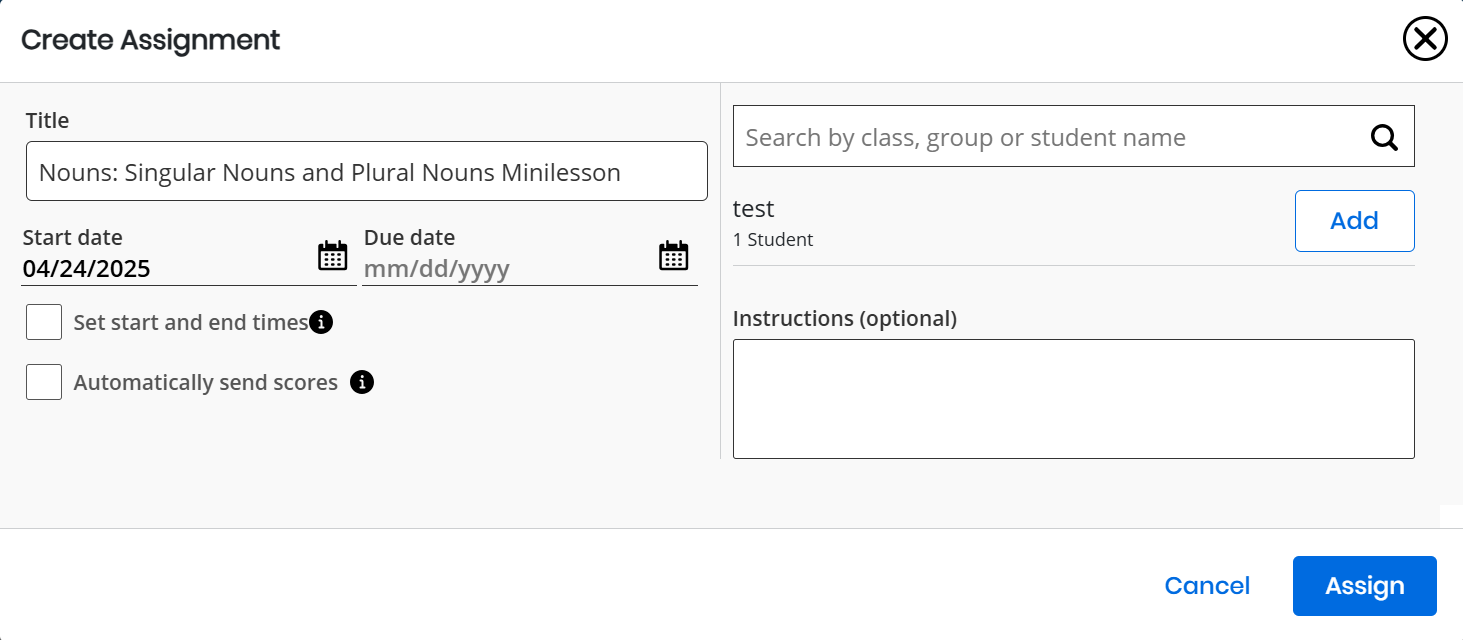The image size is (1463, 640).
Task: Click the search magnifying glass icon
Action: pos(1384,137)
